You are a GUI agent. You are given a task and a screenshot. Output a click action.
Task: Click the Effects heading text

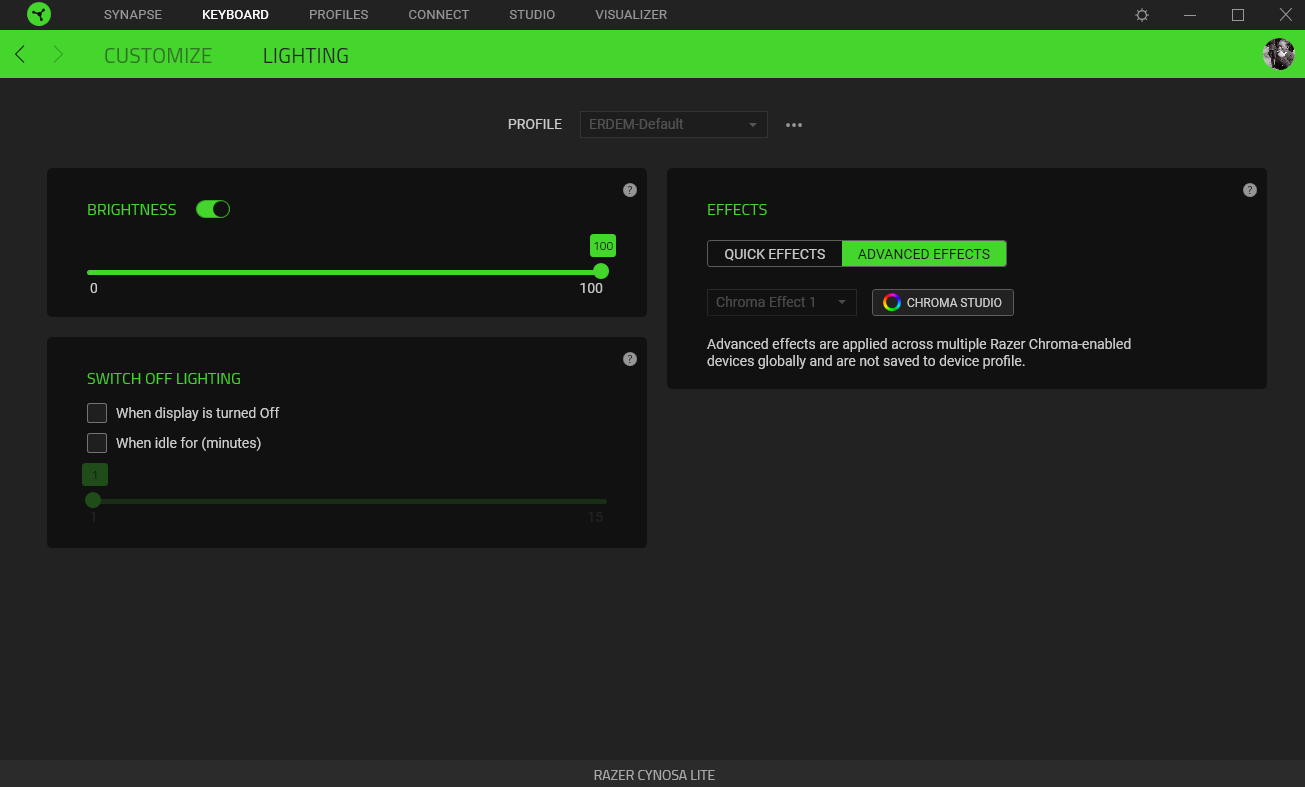point(737,210)
